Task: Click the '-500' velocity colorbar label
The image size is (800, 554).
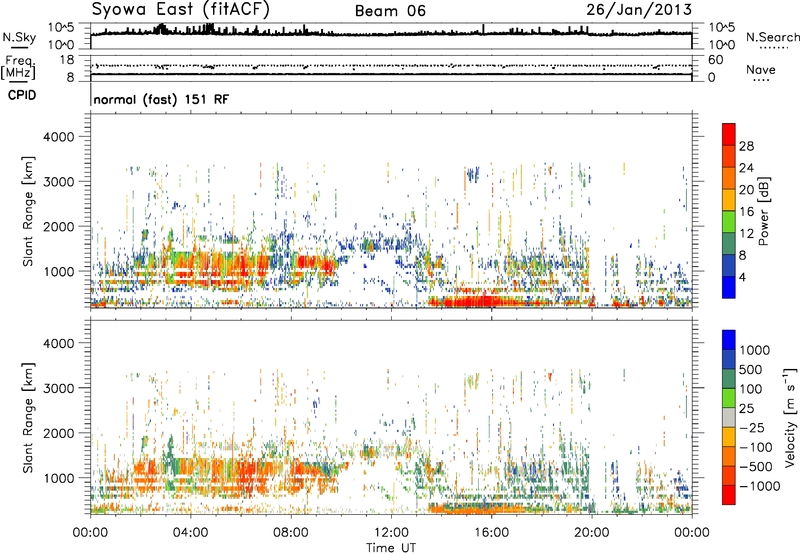Action: click(x=756, y=467)
